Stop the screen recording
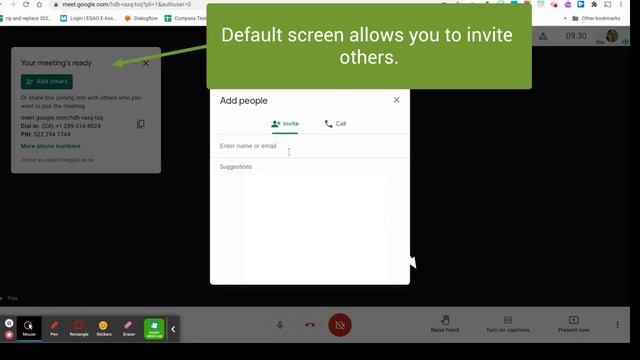Screen dimensions: 640x360 9,335
